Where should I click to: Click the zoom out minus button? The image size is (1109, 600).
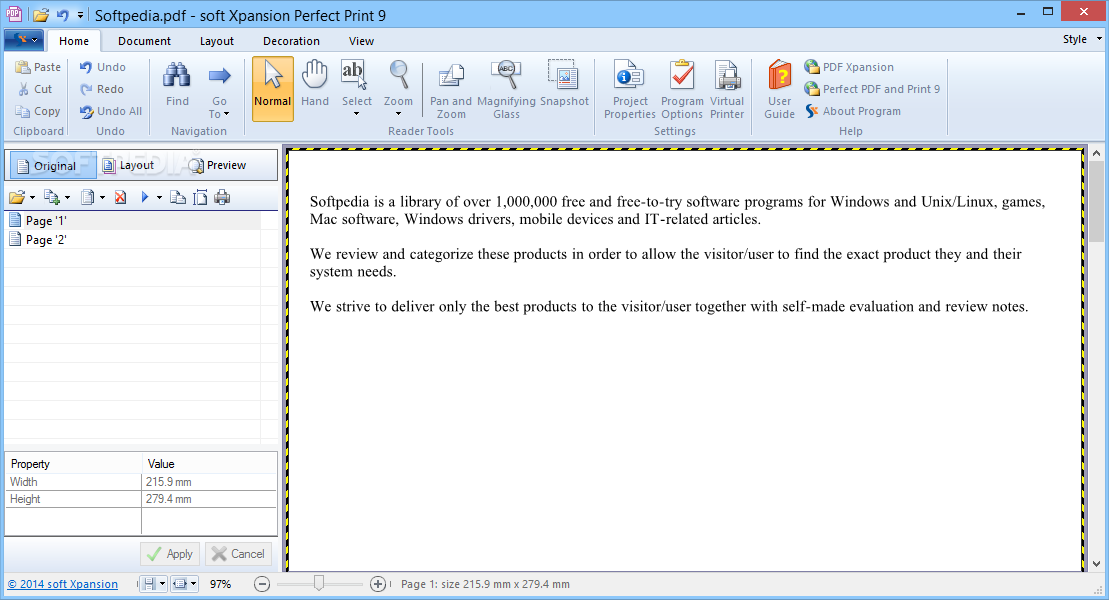click(x=262, y=584)
